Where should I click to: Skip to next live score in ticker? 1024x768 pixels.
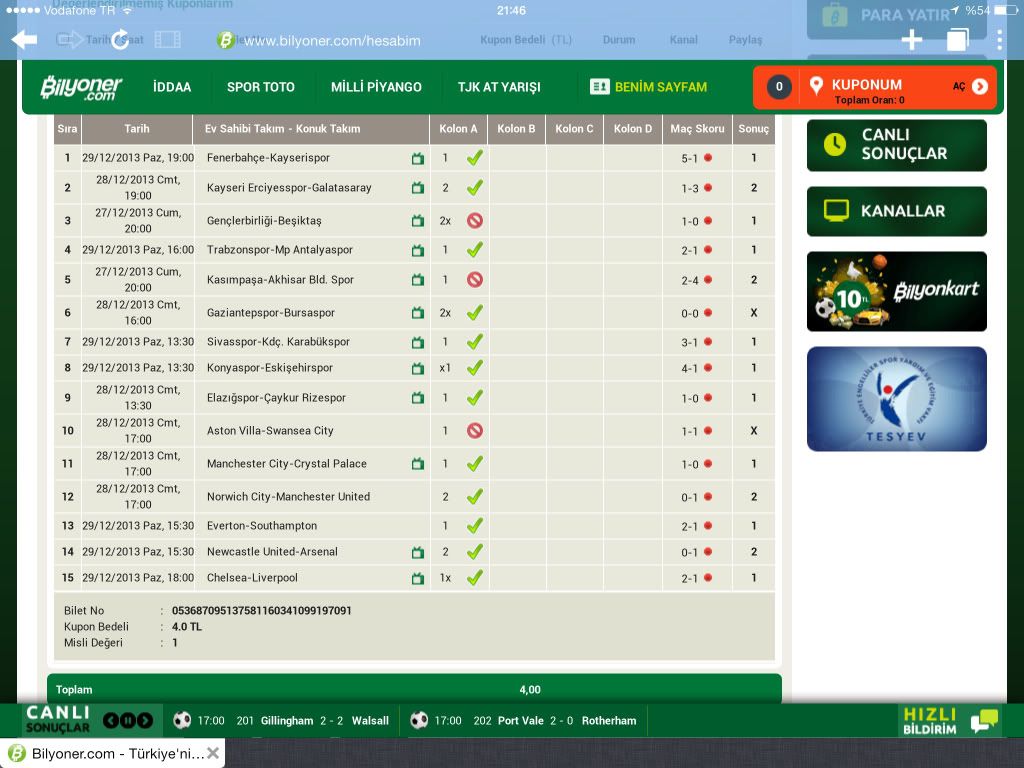coord(145,720)
